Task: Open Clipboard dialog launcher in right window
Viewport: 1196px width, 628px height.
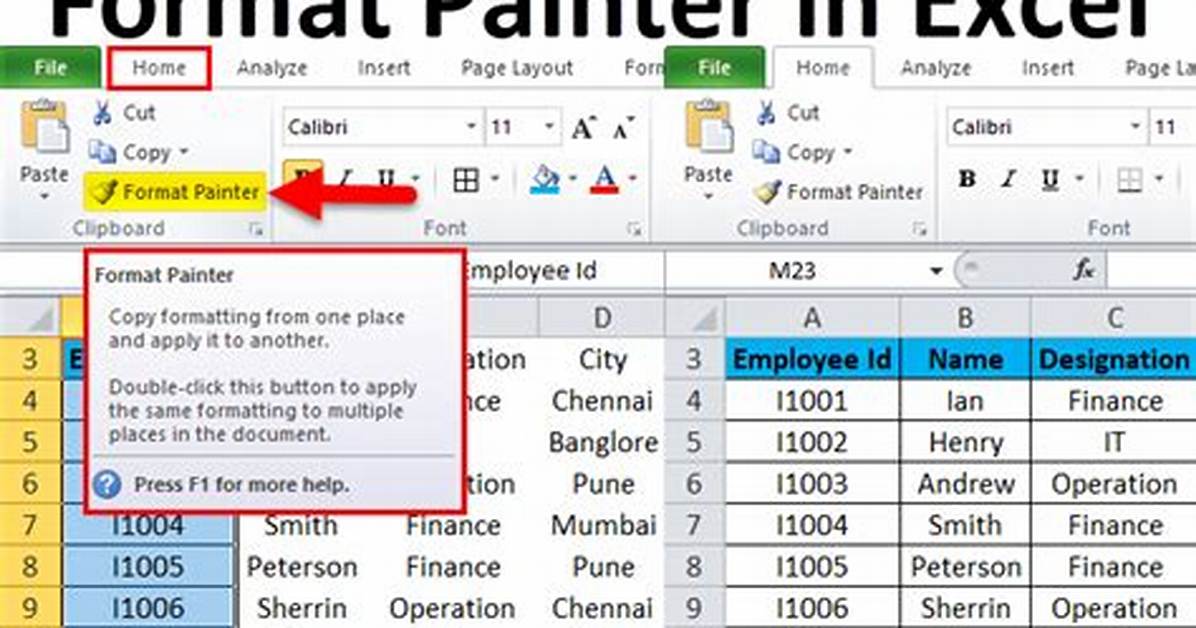Action: (920, 229)
